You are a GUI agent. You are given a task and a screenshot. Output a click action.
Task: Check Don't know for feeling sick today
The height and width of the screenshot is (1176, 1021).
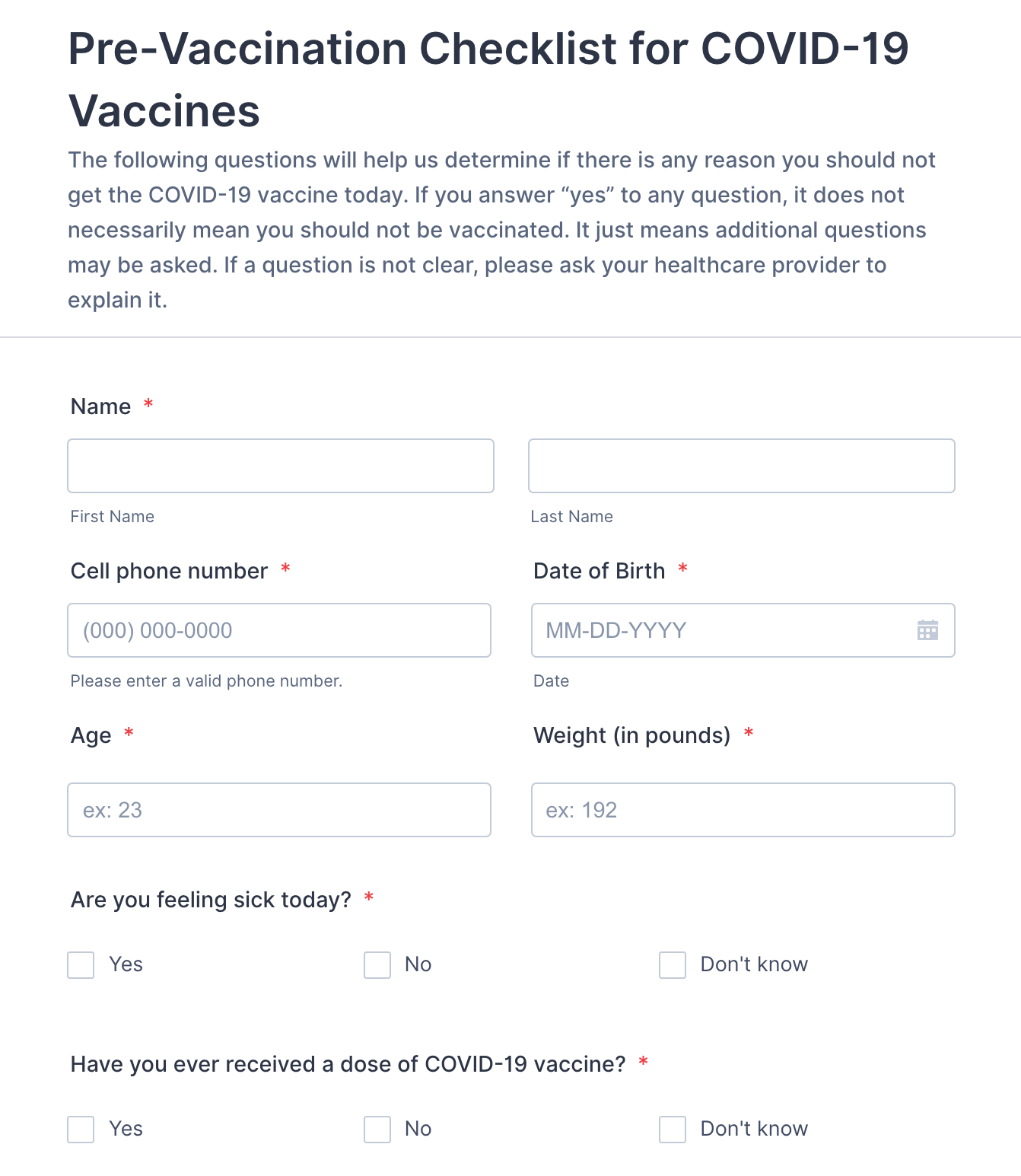(673, 964)
